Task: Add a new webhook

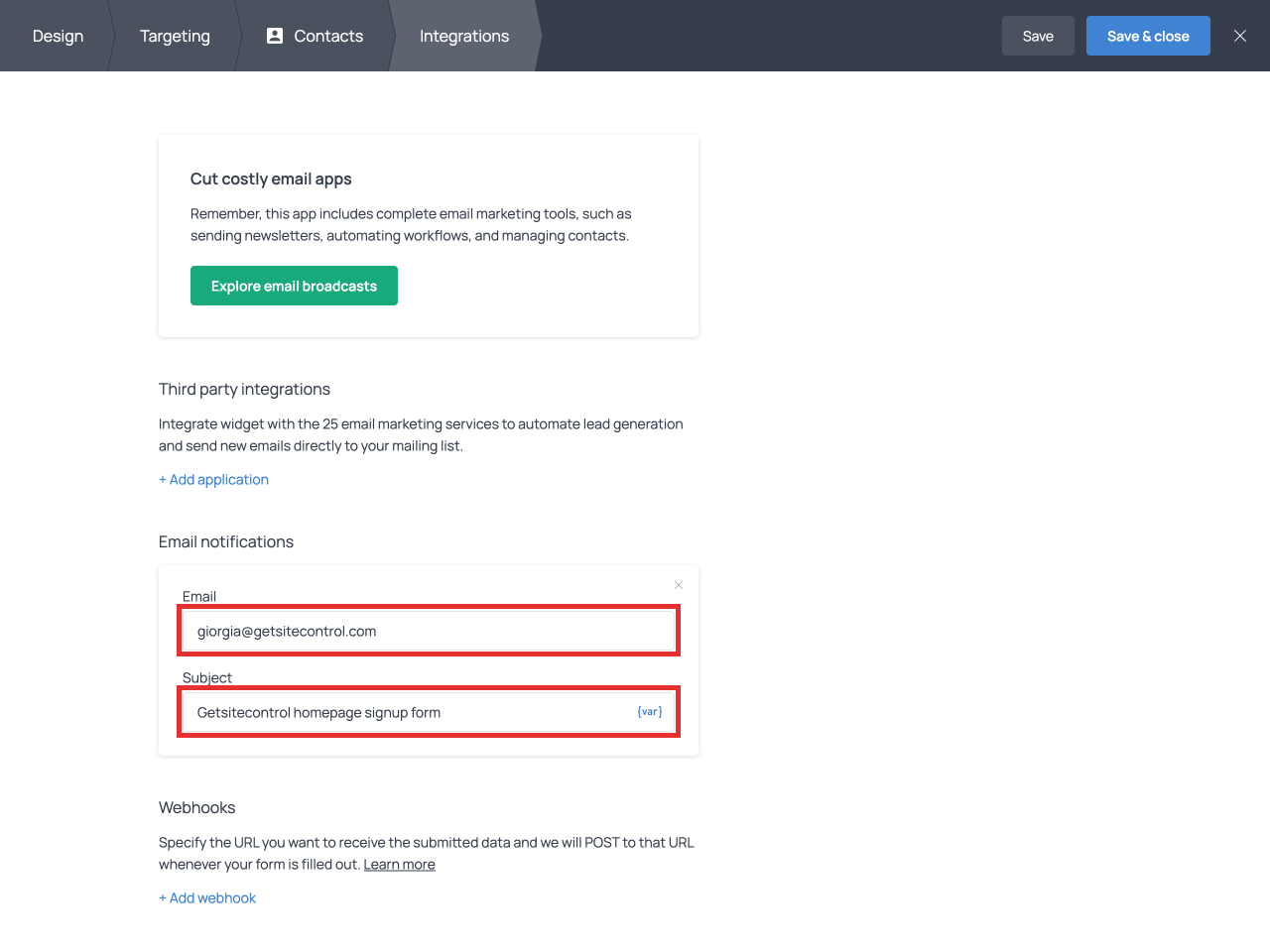Action: coord(207,898)
